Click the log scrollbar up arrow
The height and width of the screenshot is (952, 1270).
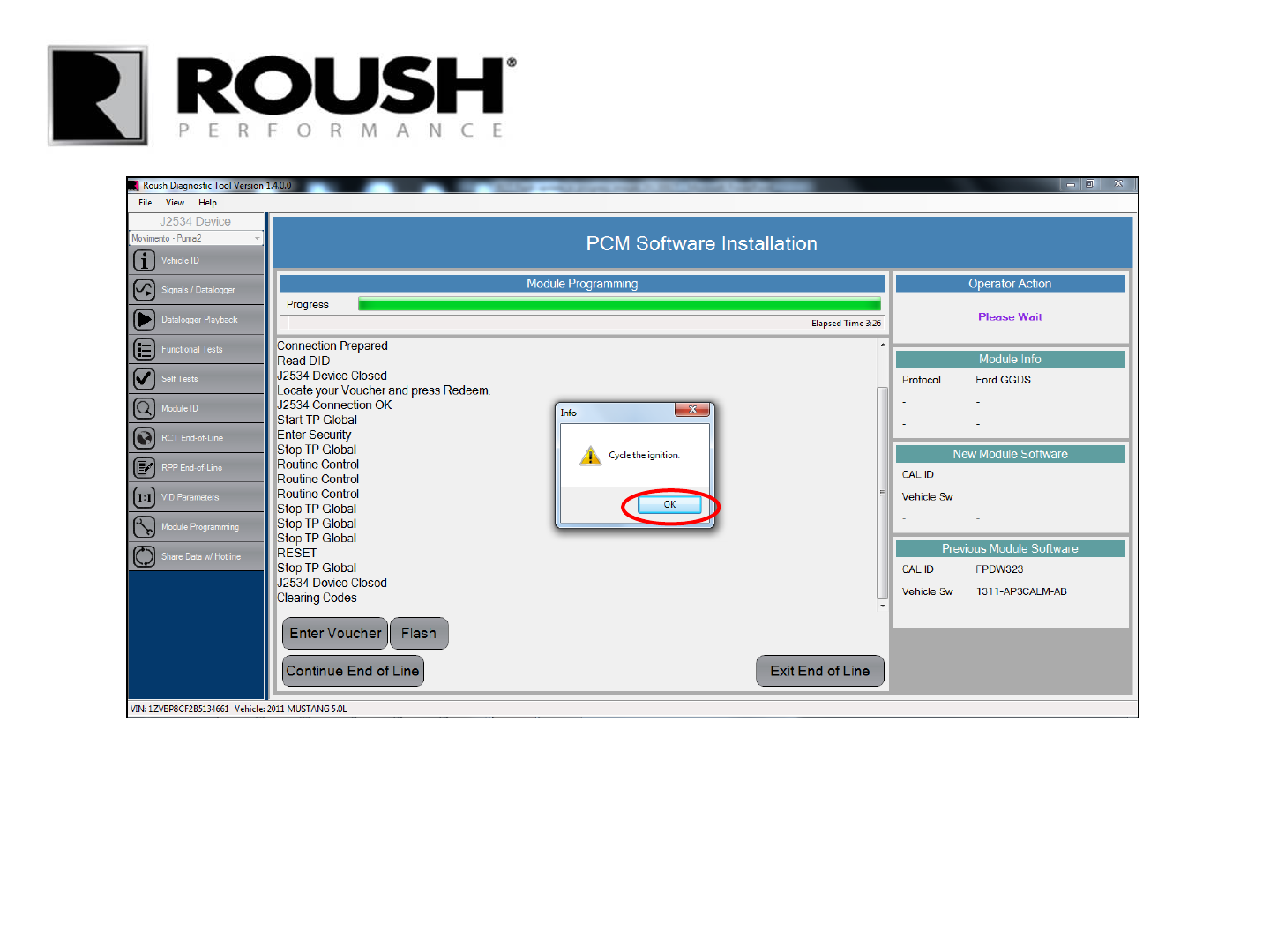click(x=882, y=345)
